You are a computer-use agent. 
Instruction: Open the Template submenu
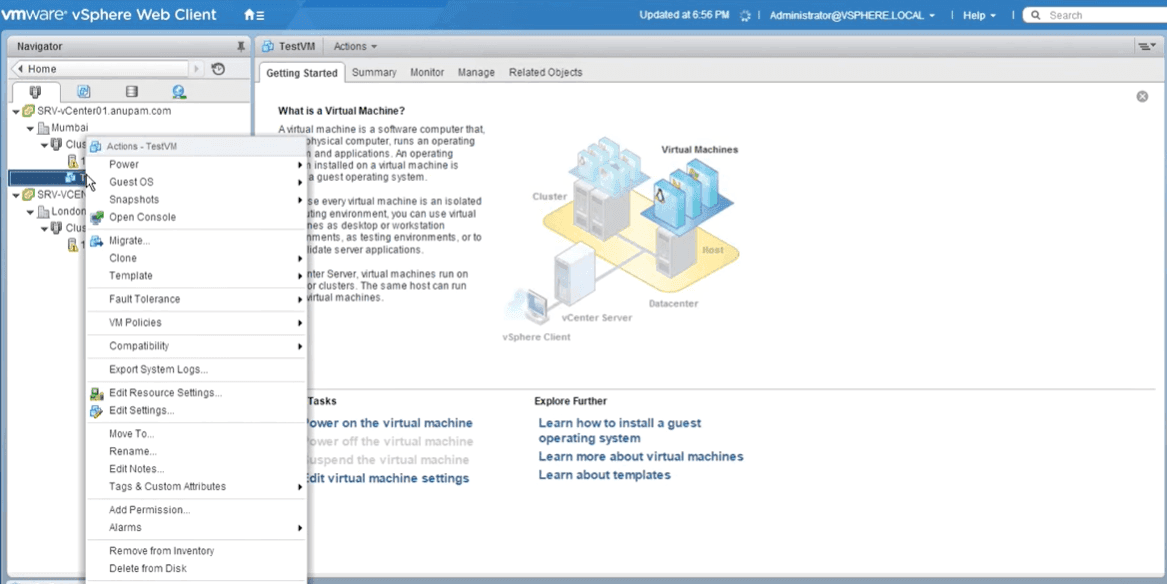[x=196, y=276]
